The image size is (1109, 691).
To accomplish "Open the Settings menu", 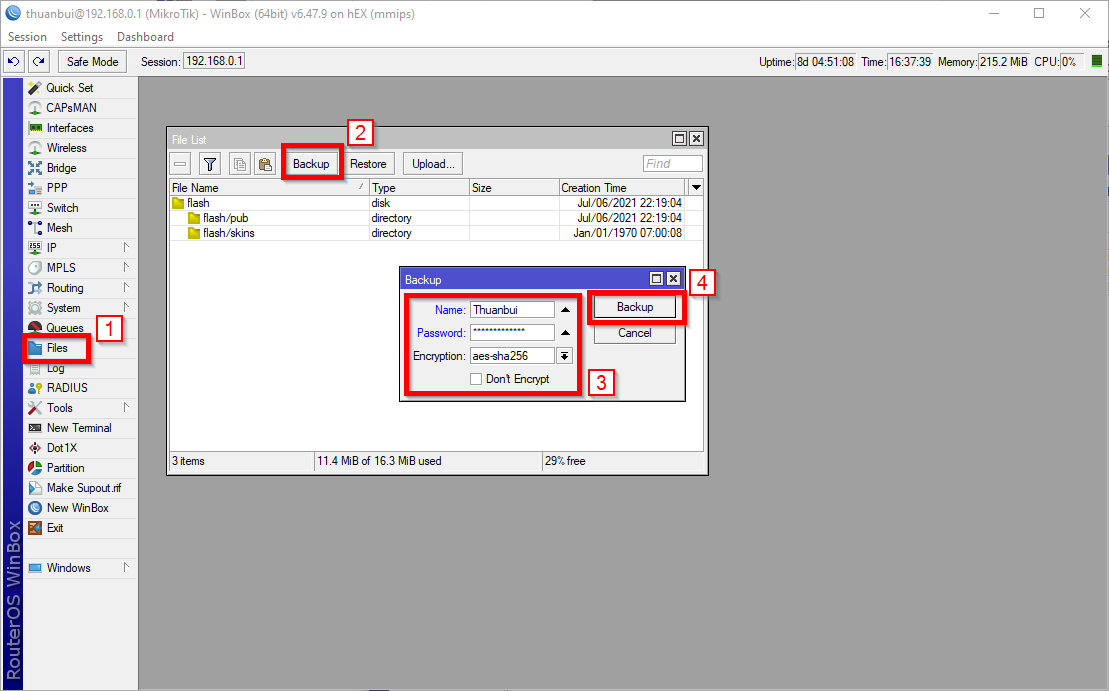I will [81, 37].
